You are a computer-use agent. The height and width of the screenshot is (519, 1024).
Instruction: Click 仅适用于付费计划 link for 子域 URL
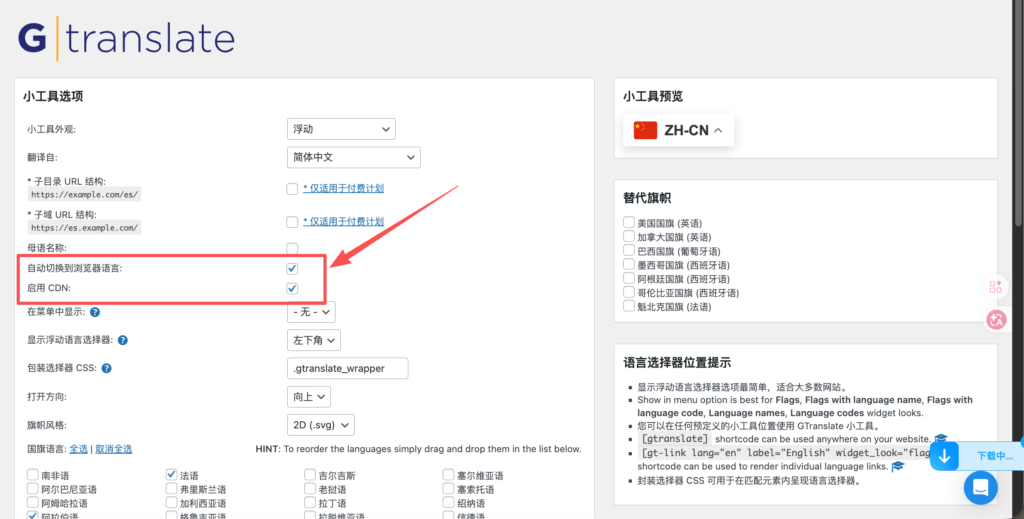[x=344, y=221]
